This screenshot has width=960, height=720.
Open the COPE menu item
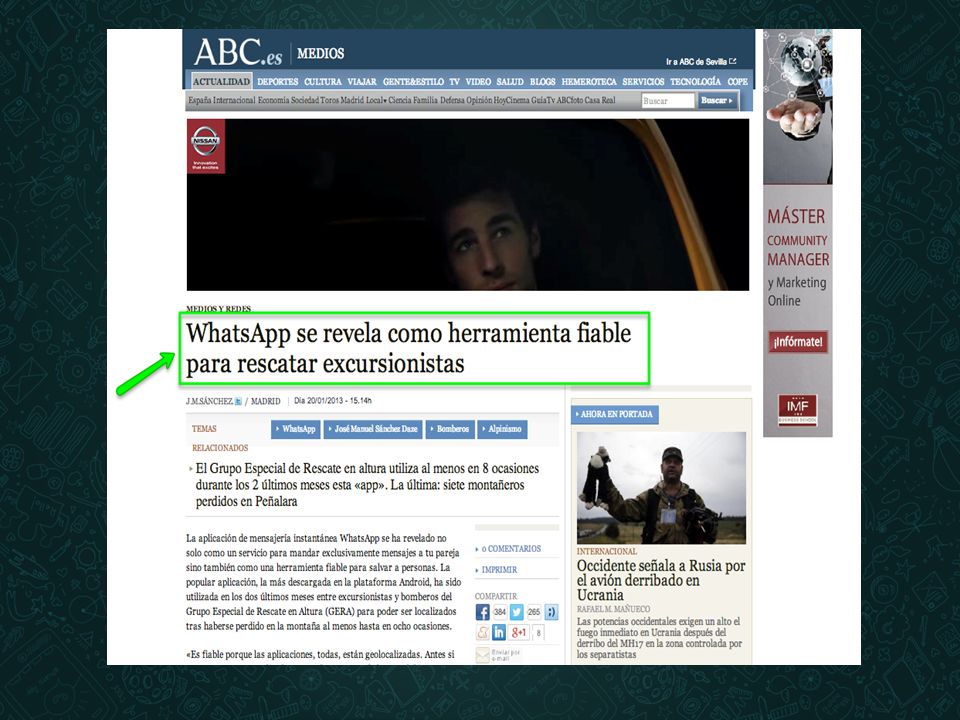738,81
